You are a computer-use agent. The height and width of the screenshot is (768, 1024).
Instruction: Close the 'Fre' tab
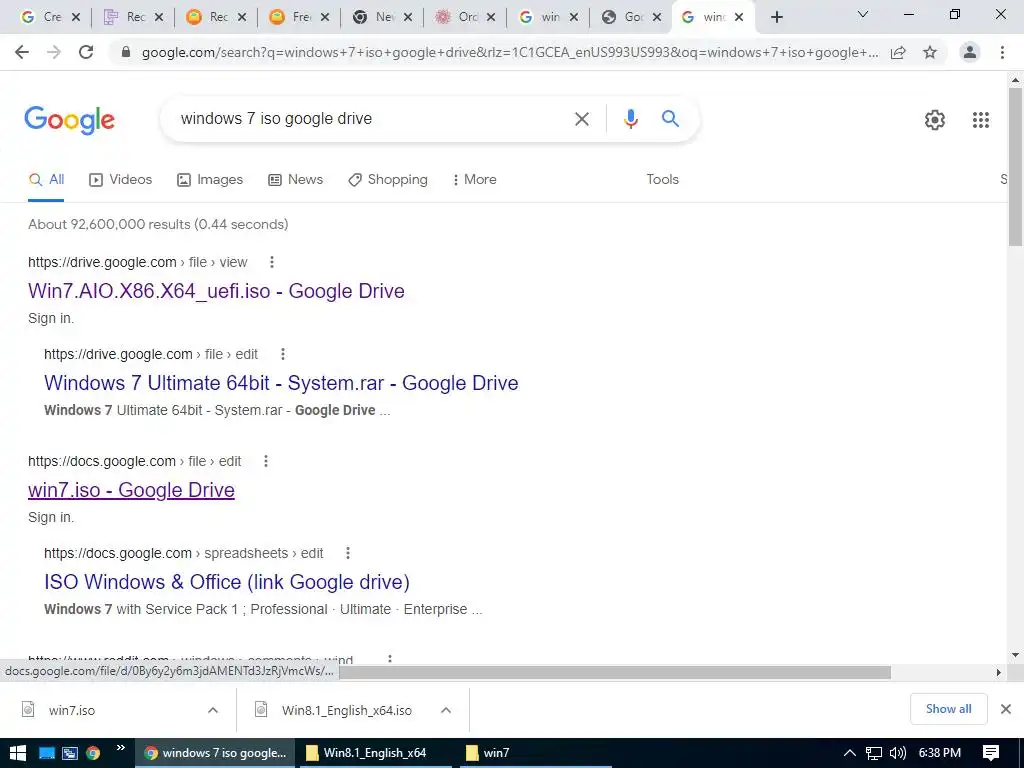click(x=325, y=17)
